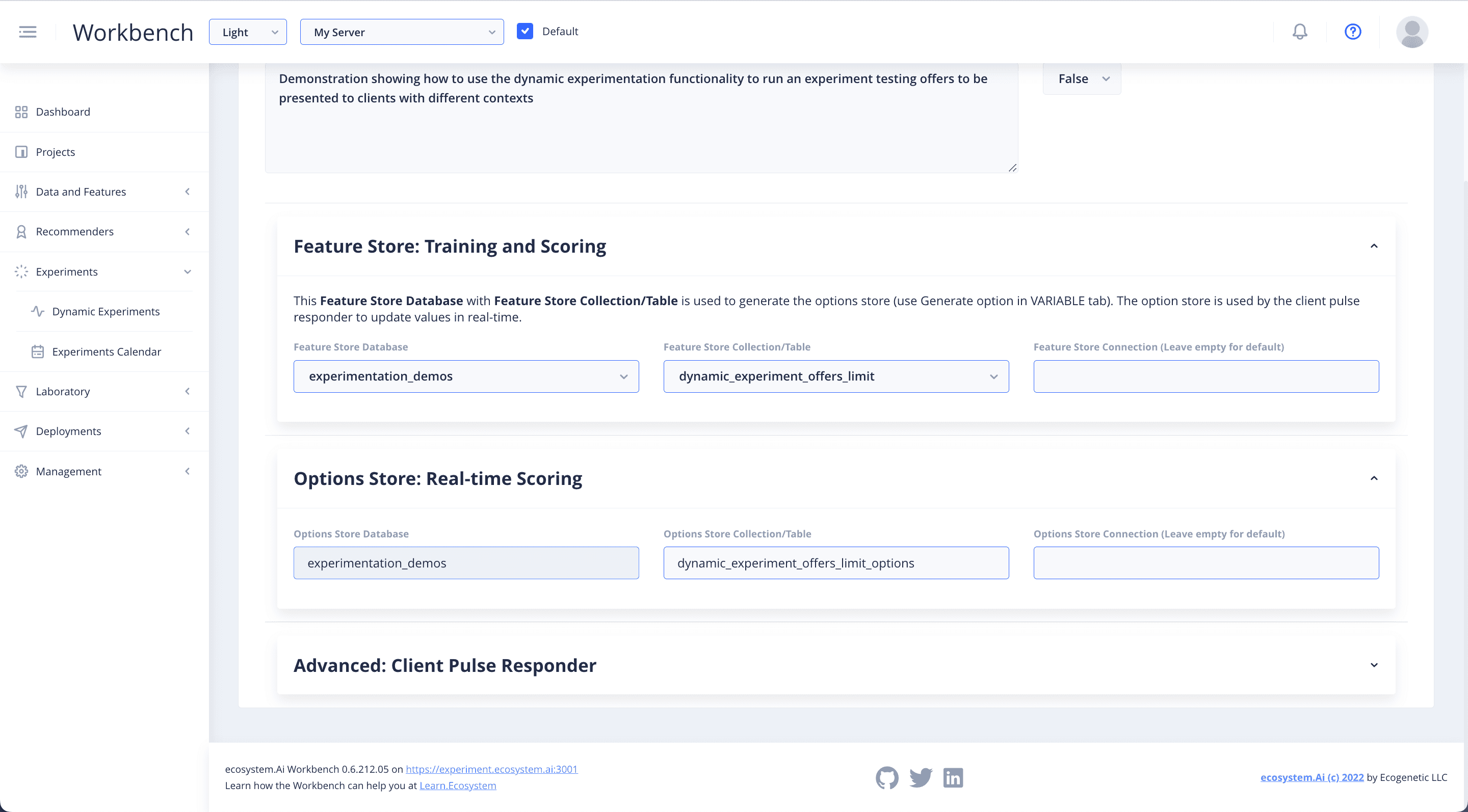Image resolution: width=1468 pixels, height=812 pixels.
Task: Click the Dynamic Experiments waveform icon
Action: (x=38, y=311)
